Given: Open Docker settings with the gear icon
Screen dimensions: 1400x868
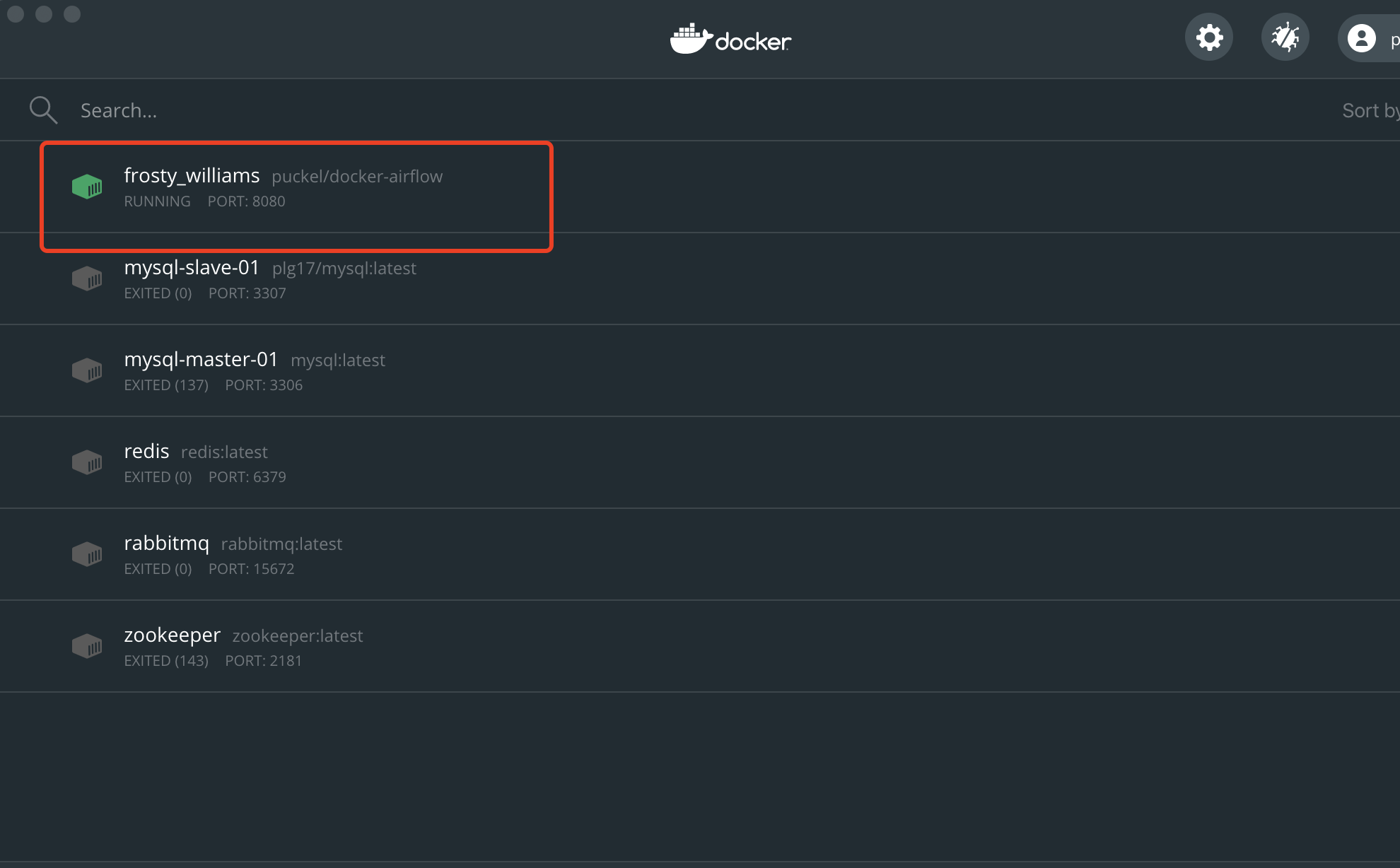Looking at the screenshot, I should pyautogui.click(x=1208, y=36).
